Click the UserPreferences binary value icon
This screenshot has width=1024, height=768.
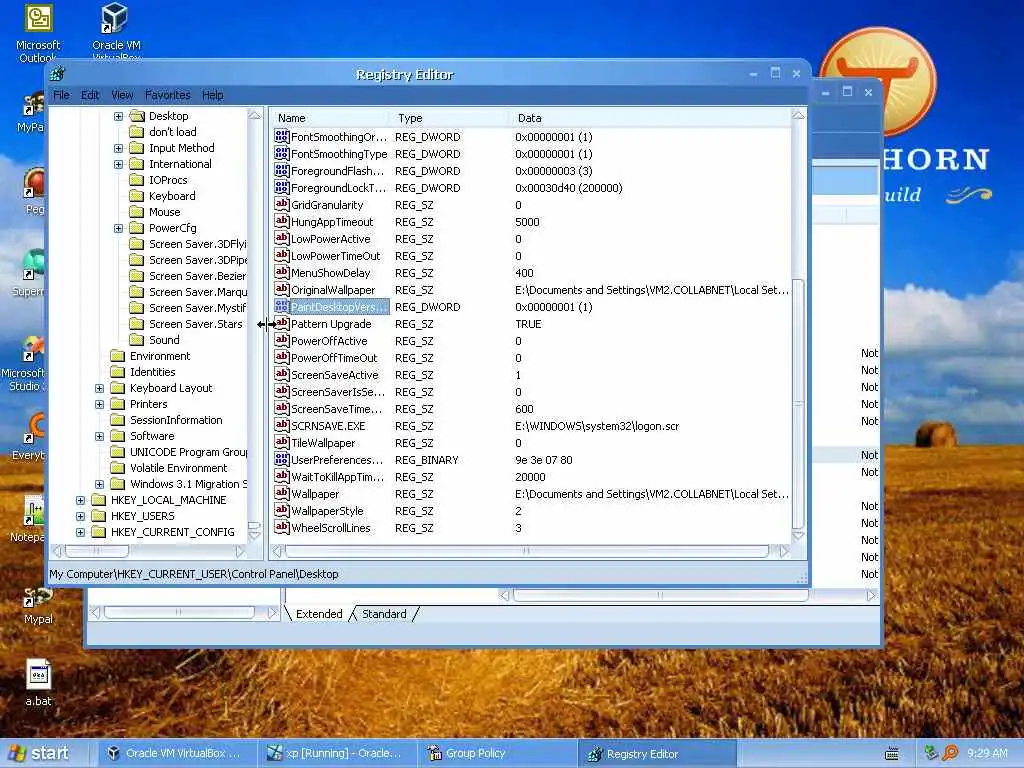(281, 460)
